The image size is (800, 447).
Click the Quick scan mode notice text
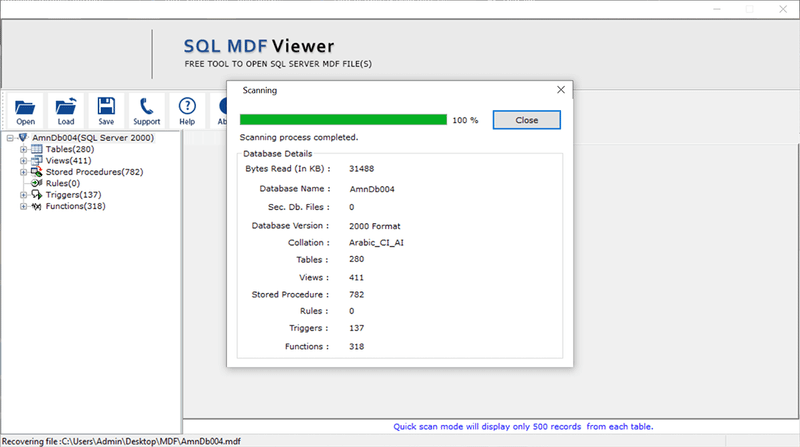523,427
